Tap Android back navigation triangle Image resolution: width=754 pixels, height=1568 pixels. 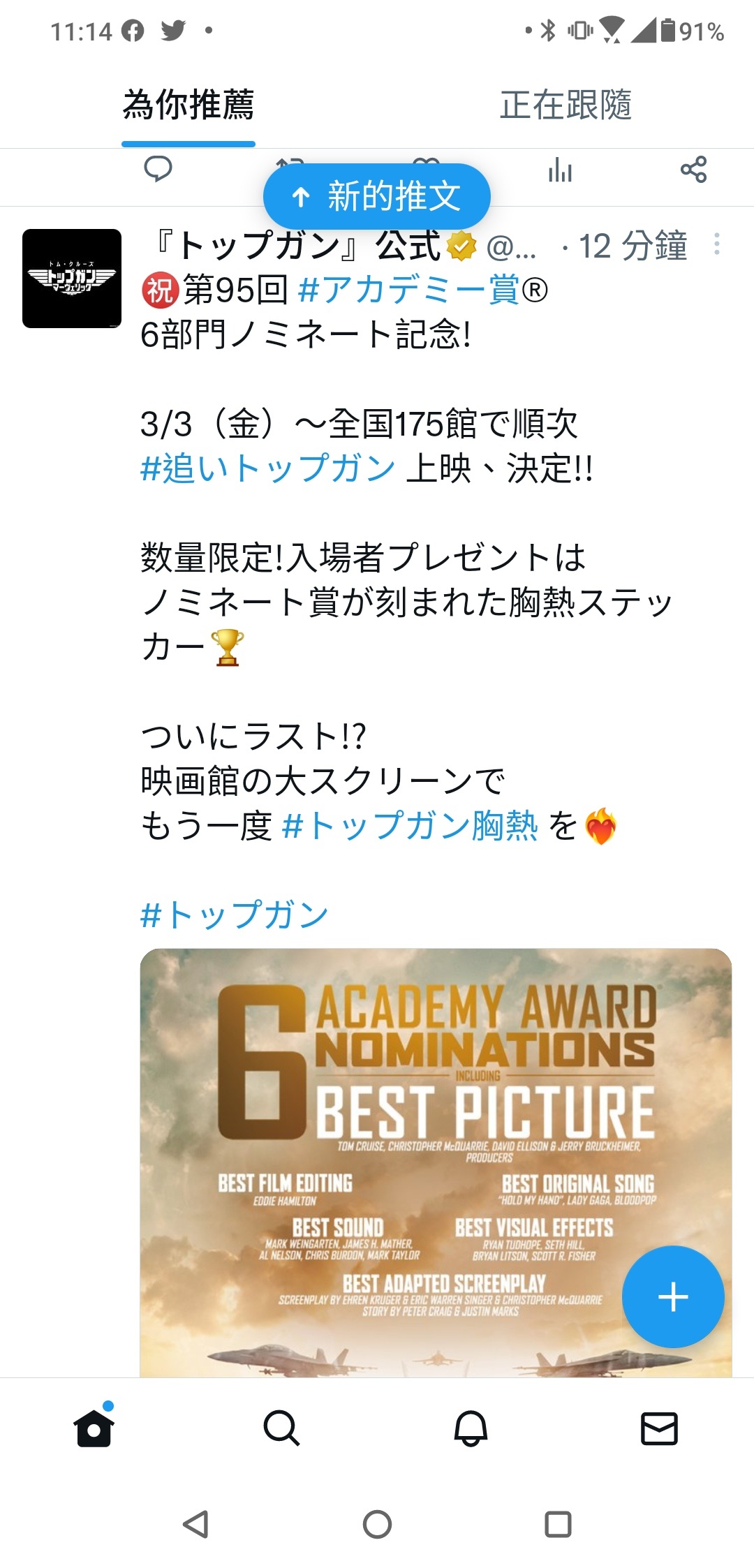click(195, 1524)
